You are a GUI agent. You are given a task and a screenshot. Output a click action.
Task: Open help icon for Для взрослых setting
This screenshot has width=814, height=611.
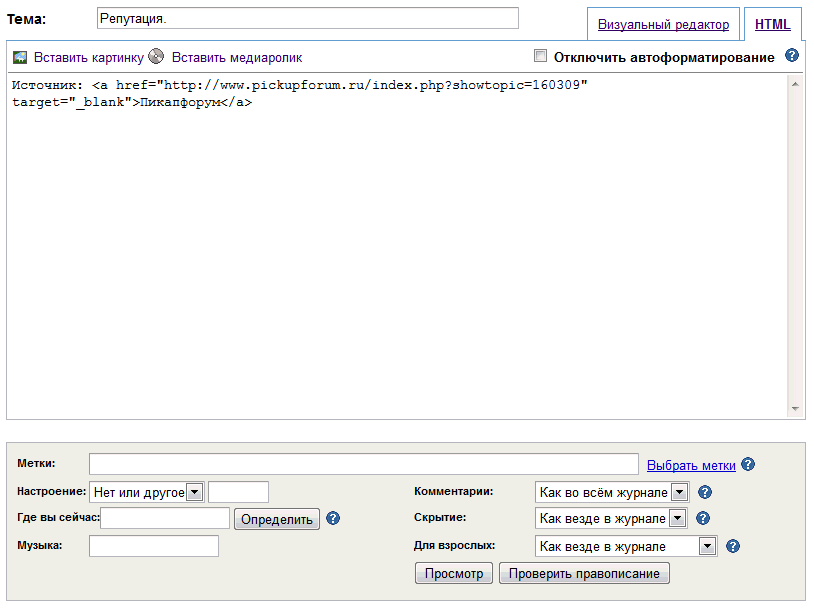pos(733,546)
